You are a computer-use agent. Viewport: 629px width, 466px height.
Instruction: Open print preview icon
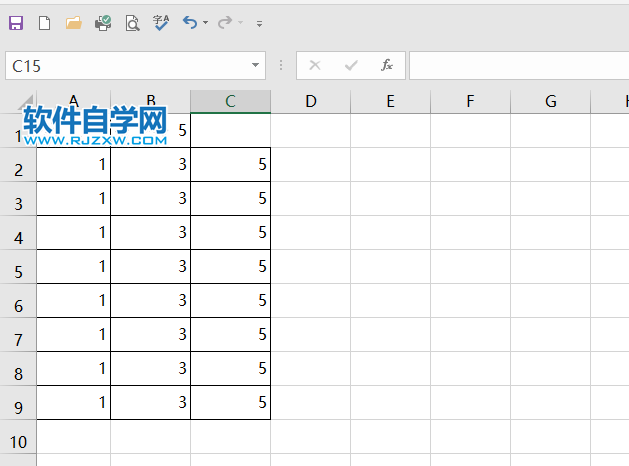[x=132, y=23]
